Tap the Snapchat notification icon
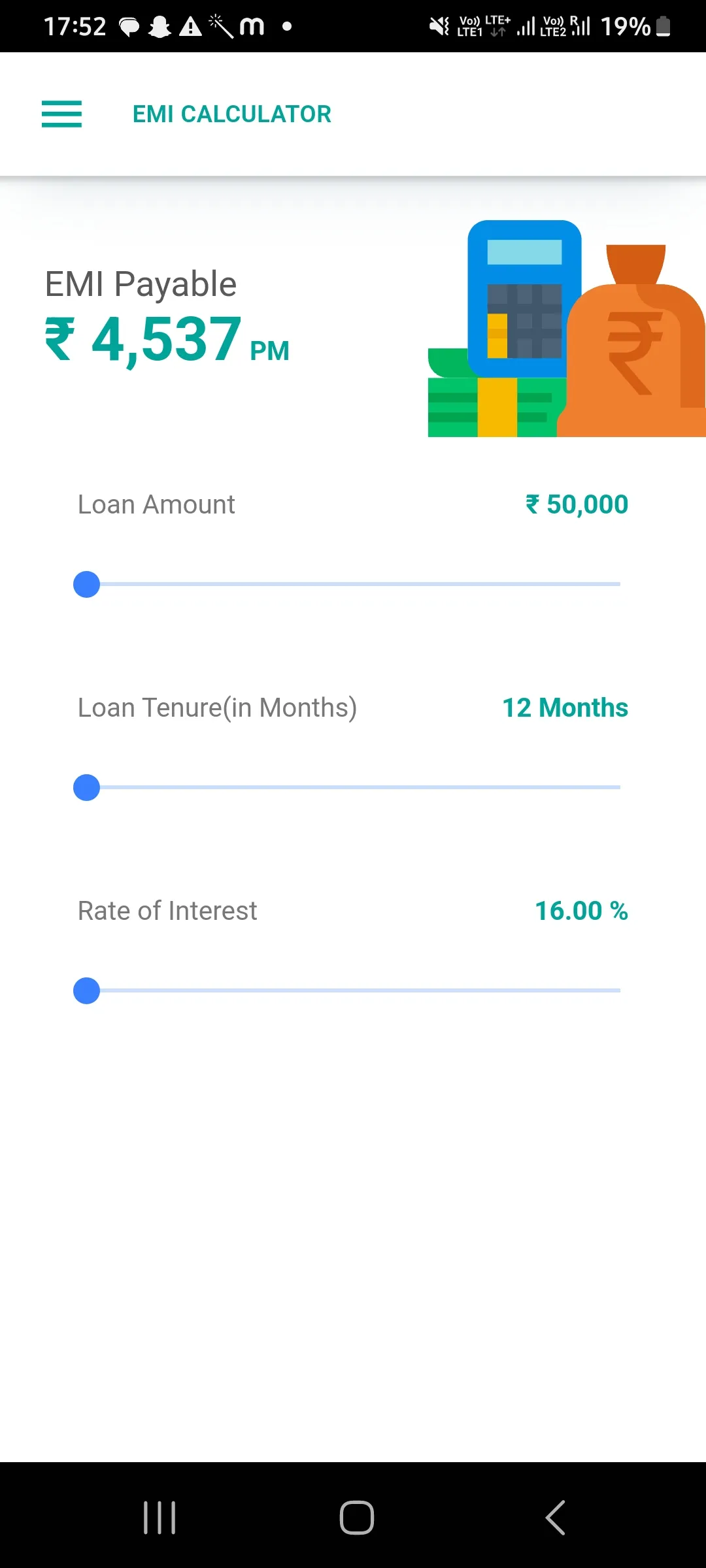Image resolution: width=706 pixels, height=1568 pixels. click(160, 27)
